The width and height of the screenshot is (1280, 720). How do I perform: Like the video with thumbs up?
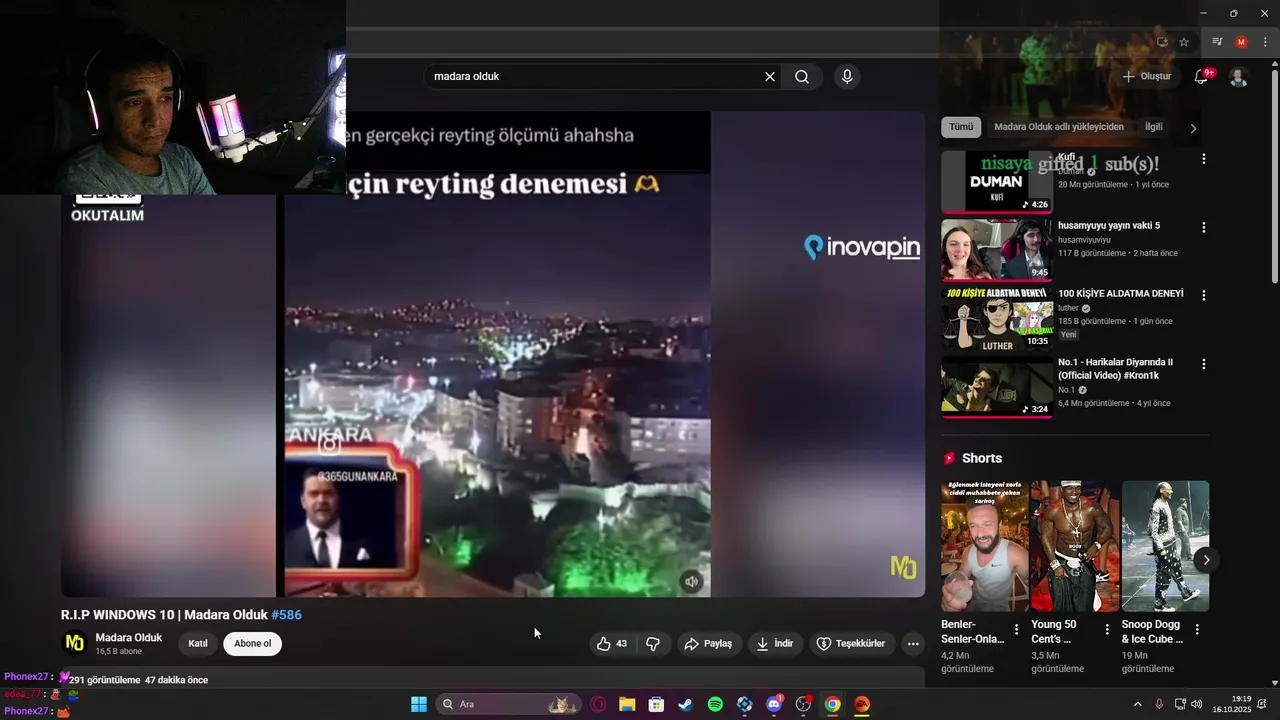point(611,644)
